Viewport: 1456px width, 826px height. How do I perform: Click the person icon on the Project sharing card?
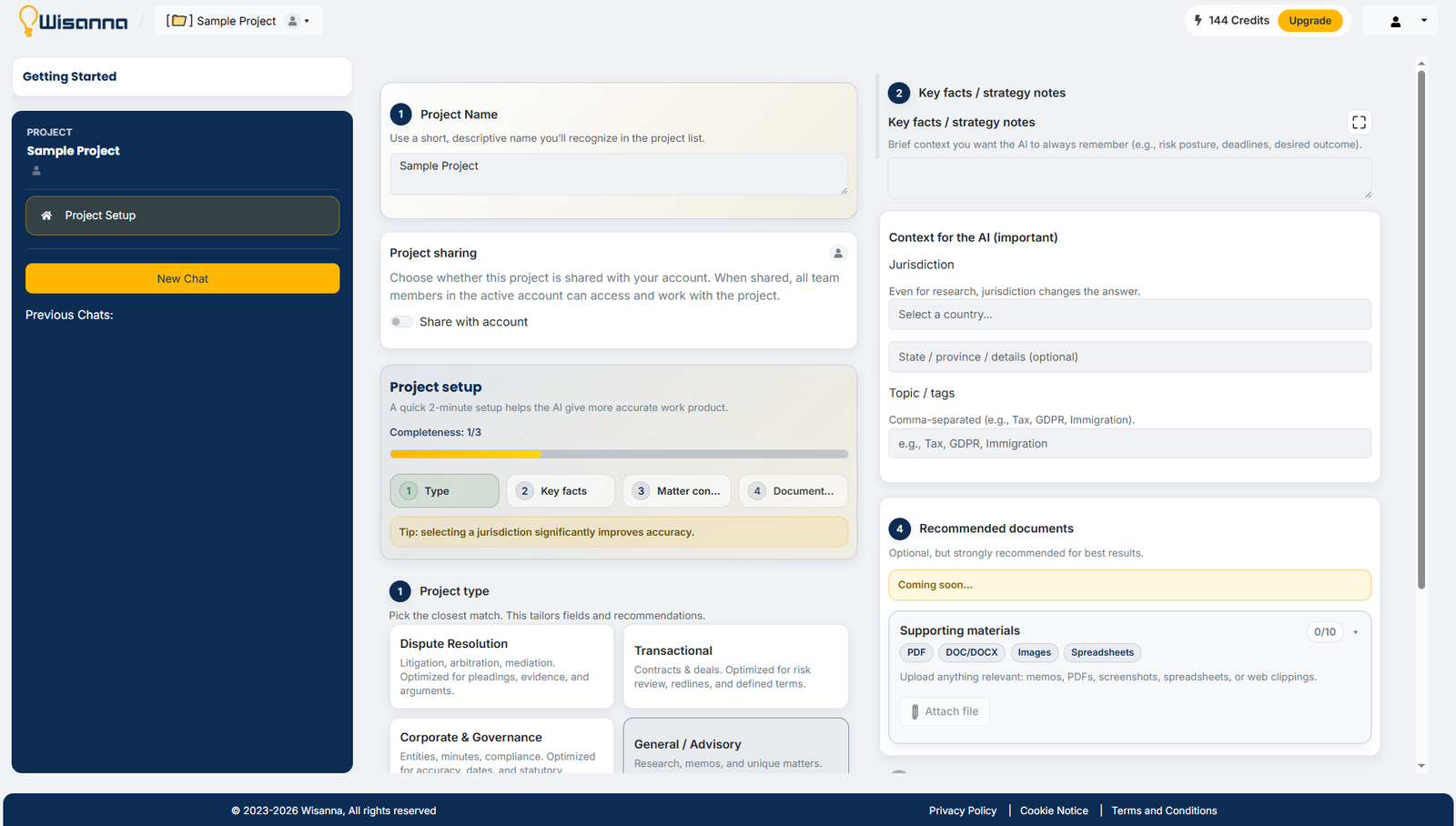(838, 253)
